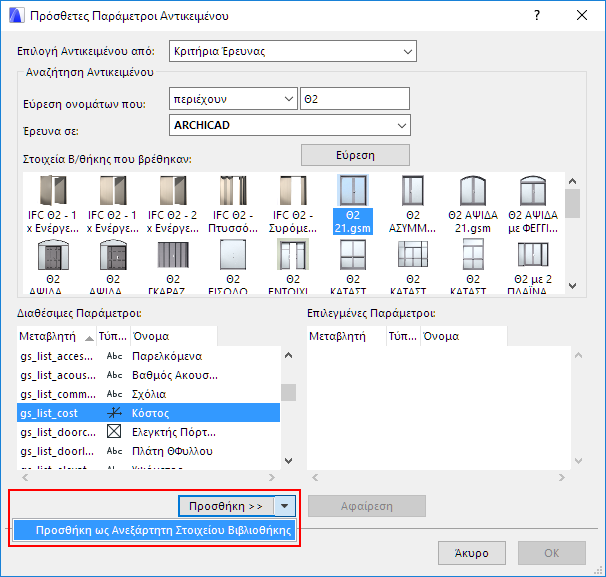Select the IFC Θ2 - Πτυσσό... folding door item

pyautogui.click(x=233, y=204)
